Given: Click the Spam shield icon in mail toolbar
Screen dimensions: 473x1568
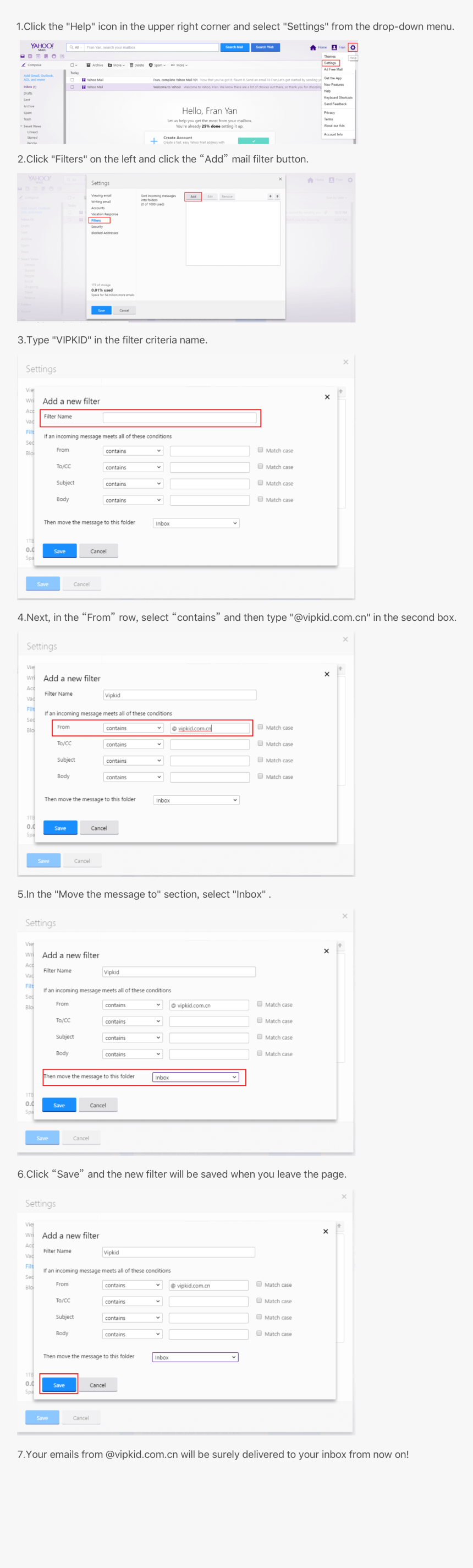Looking at the screenshot, I should 151,65.
